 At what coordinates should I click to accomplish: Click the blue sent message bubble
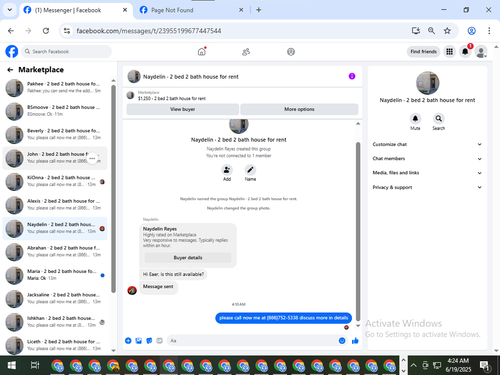(283, 318)
